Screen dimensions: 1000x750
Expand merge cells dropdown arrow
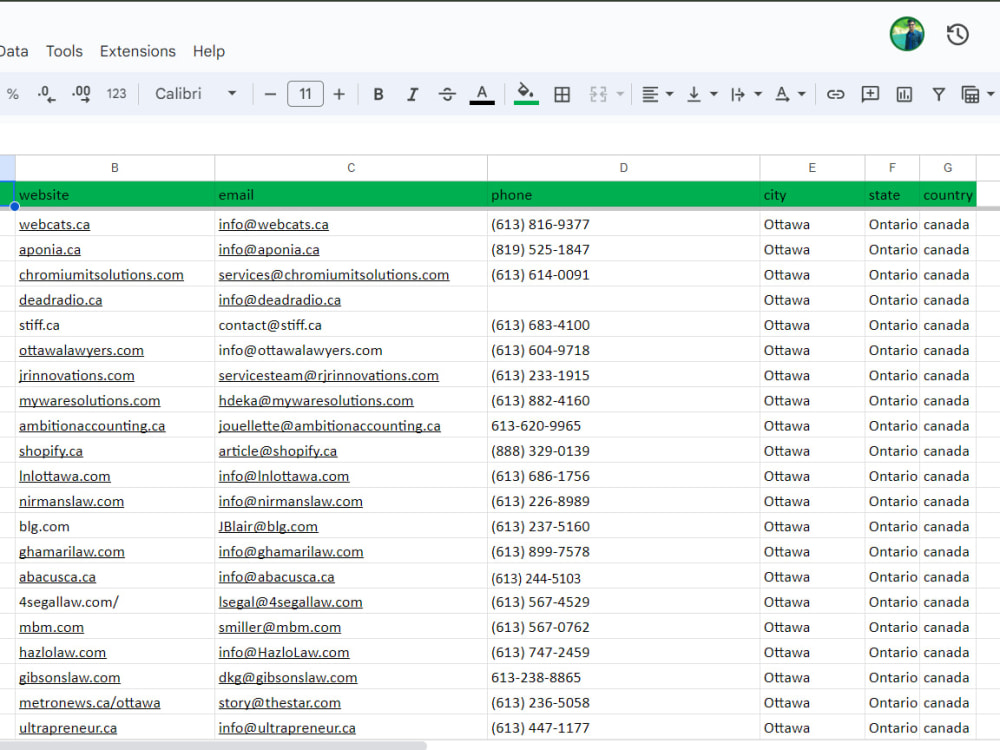[620, 94]
